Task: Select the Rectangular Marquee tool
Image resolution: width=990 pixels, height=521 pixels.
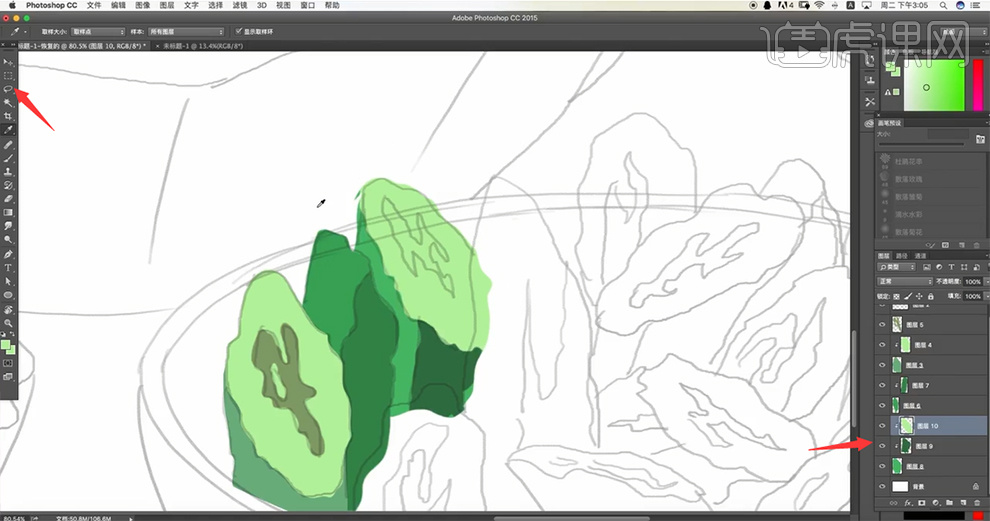Action: 8,75
